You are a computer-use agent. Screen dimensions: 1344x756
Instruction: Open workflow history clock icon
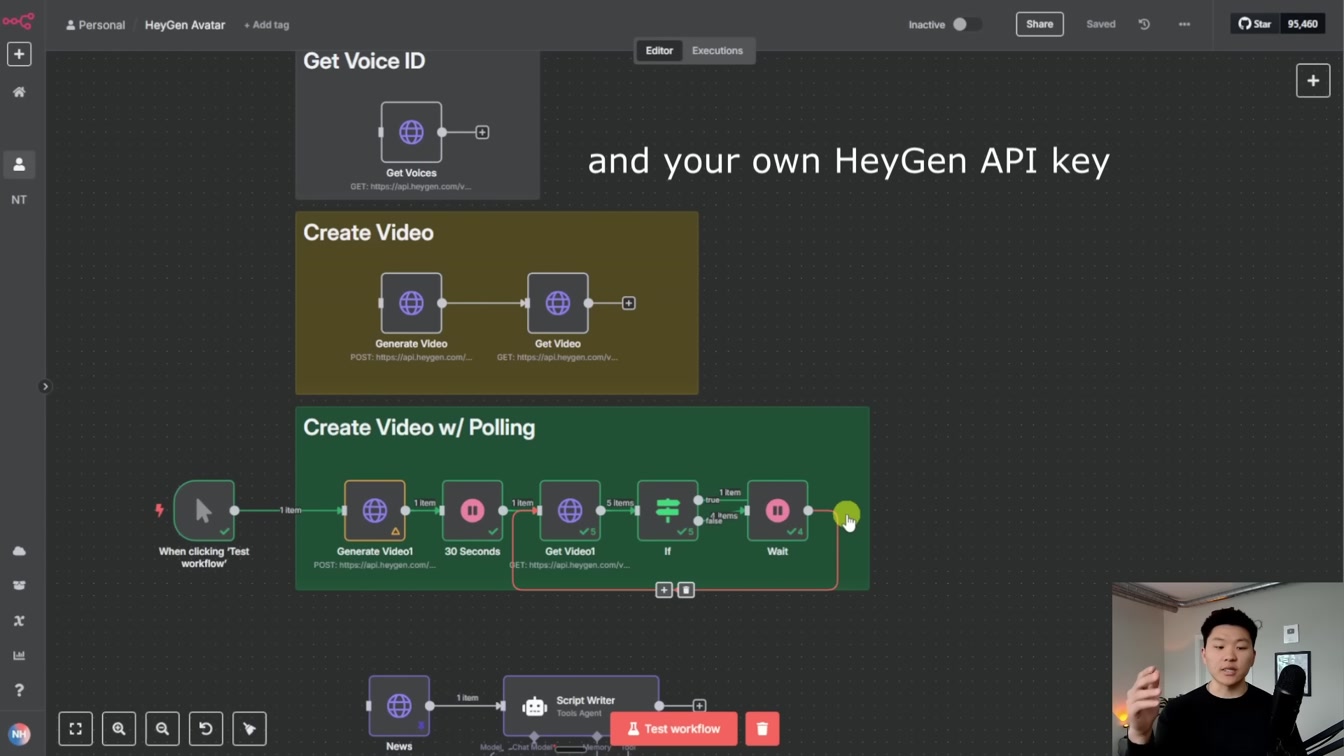pyautogui.click(x=1144, y=24)
